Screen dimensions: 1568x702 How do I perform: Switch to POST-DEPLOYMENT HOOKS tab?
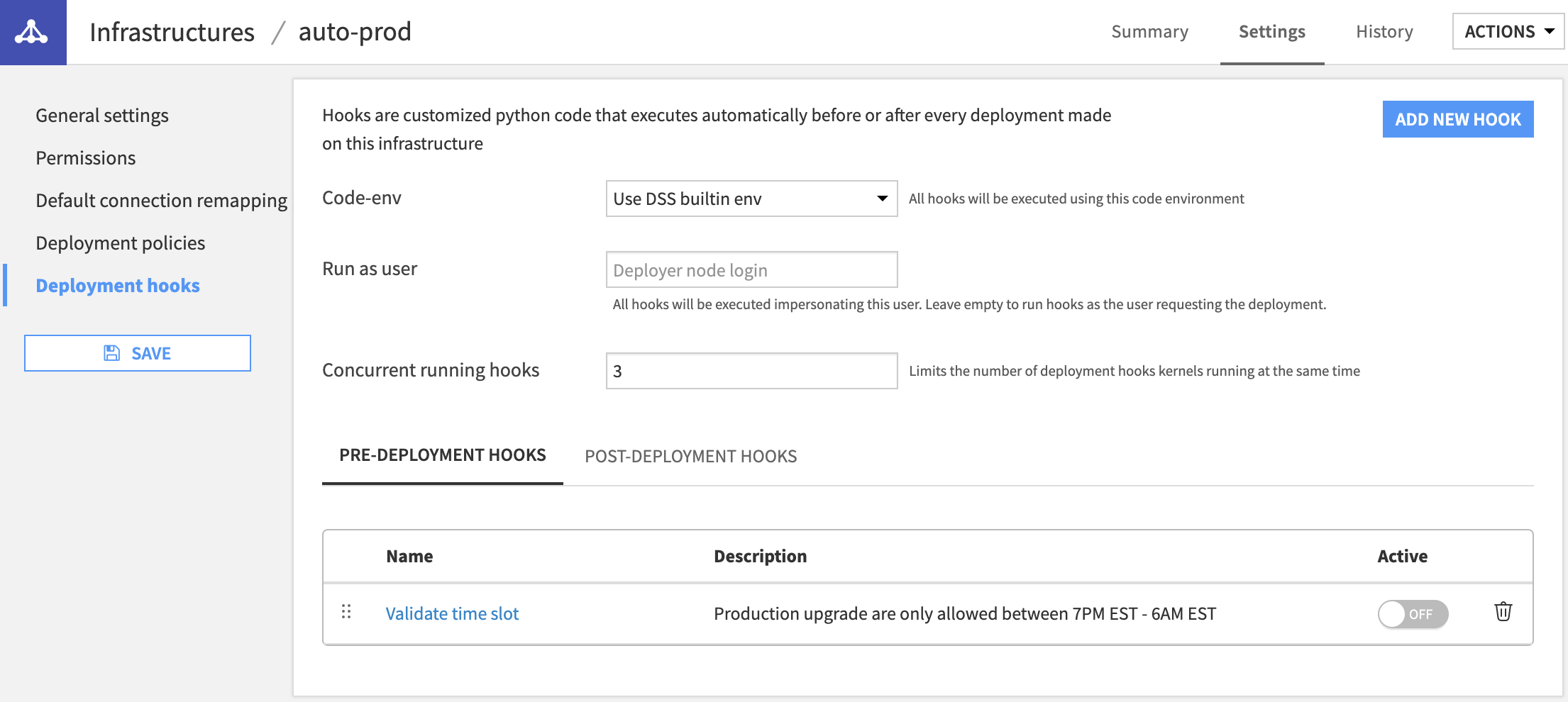690,456
